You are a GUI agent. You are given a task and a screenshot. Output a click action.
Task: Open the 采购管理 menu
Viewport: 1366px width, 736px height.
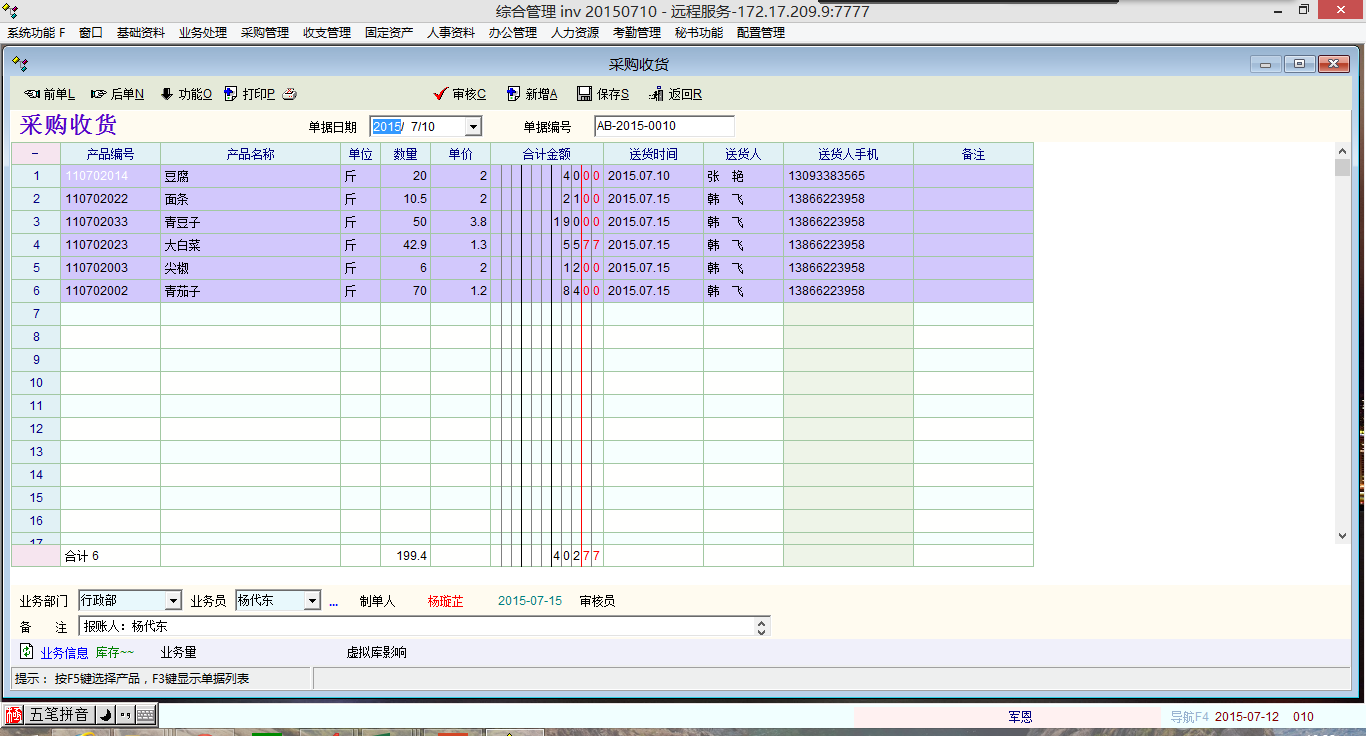[264, 32]
